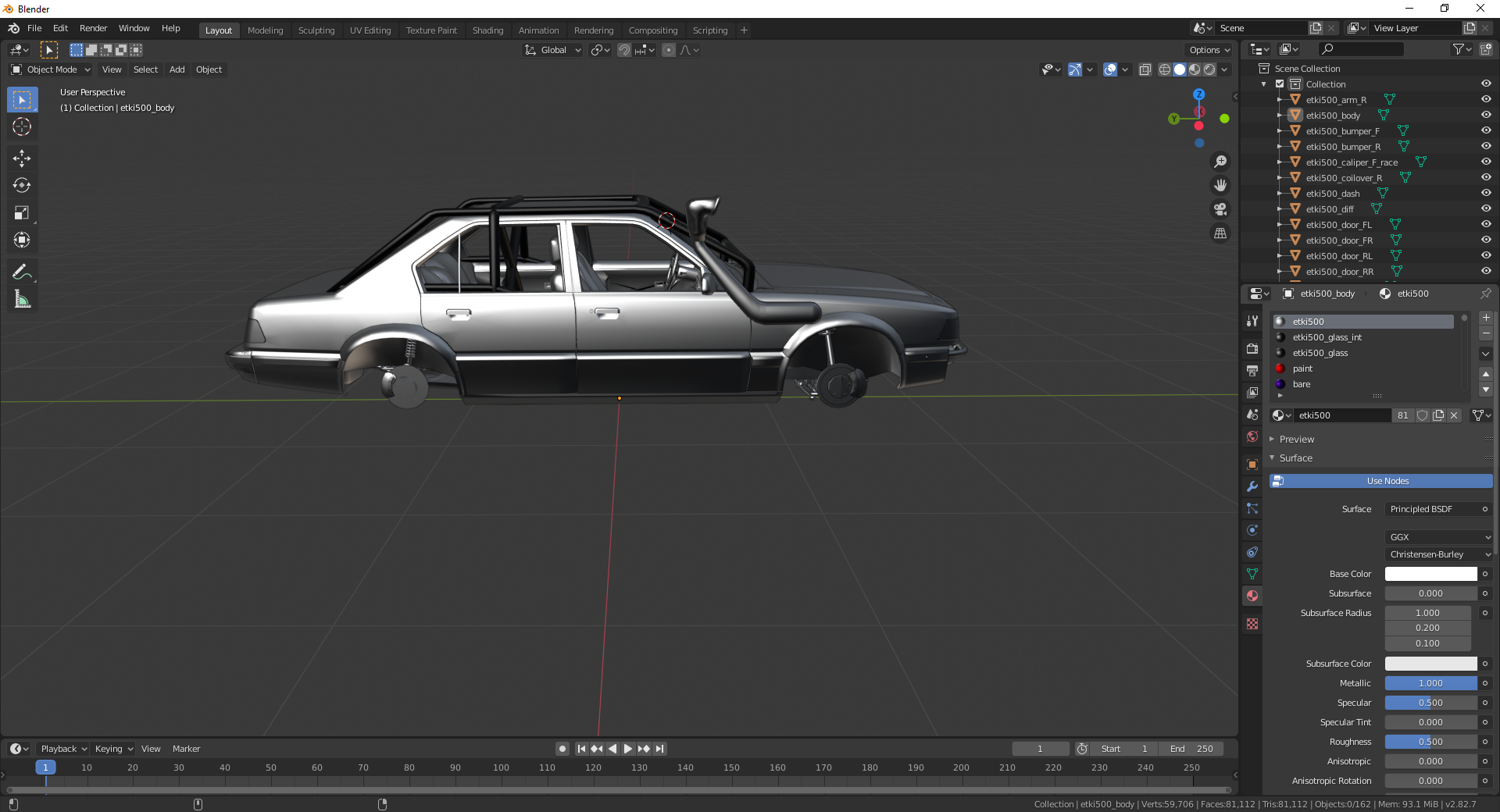1500x812 pixels.
Task: Toggle visibility of etki500_door_FL
Action: click(x=1486, y=224)
